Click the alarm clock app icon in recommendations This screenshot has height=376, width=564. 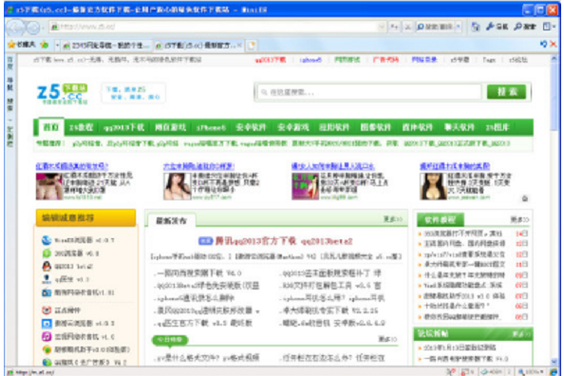(46, 310)
